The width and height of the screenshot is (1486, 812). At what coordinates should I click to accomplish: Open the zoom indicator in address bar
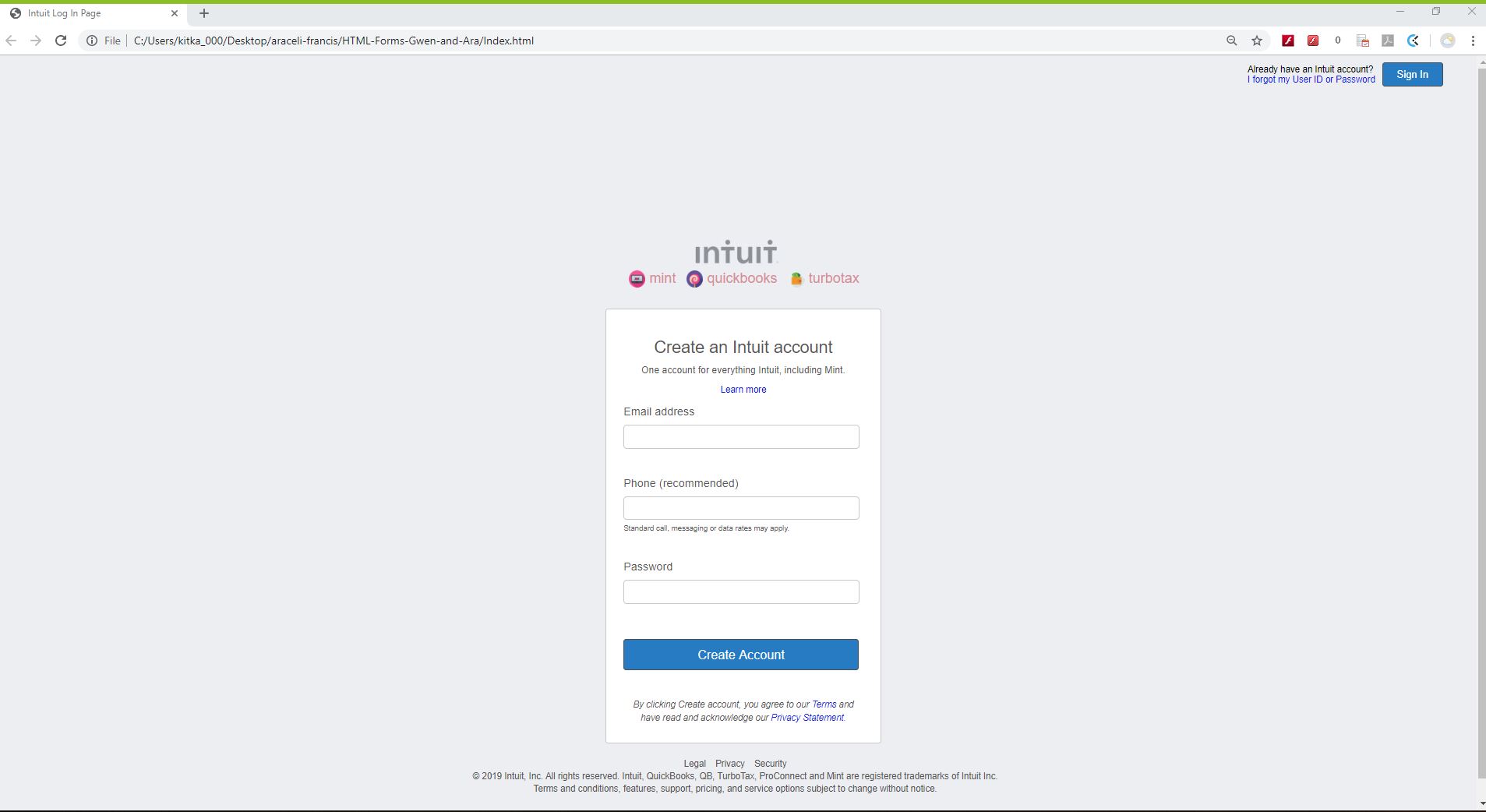pos(1232,41)
